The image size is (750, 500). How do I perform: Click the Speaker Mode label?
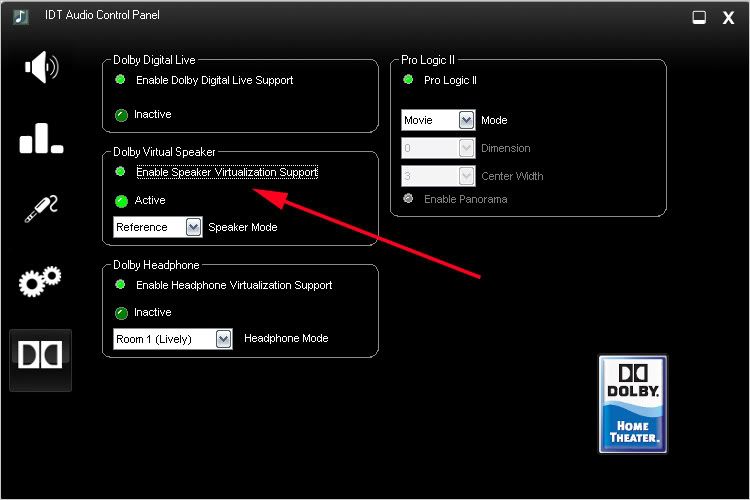(x=243, y=227)
